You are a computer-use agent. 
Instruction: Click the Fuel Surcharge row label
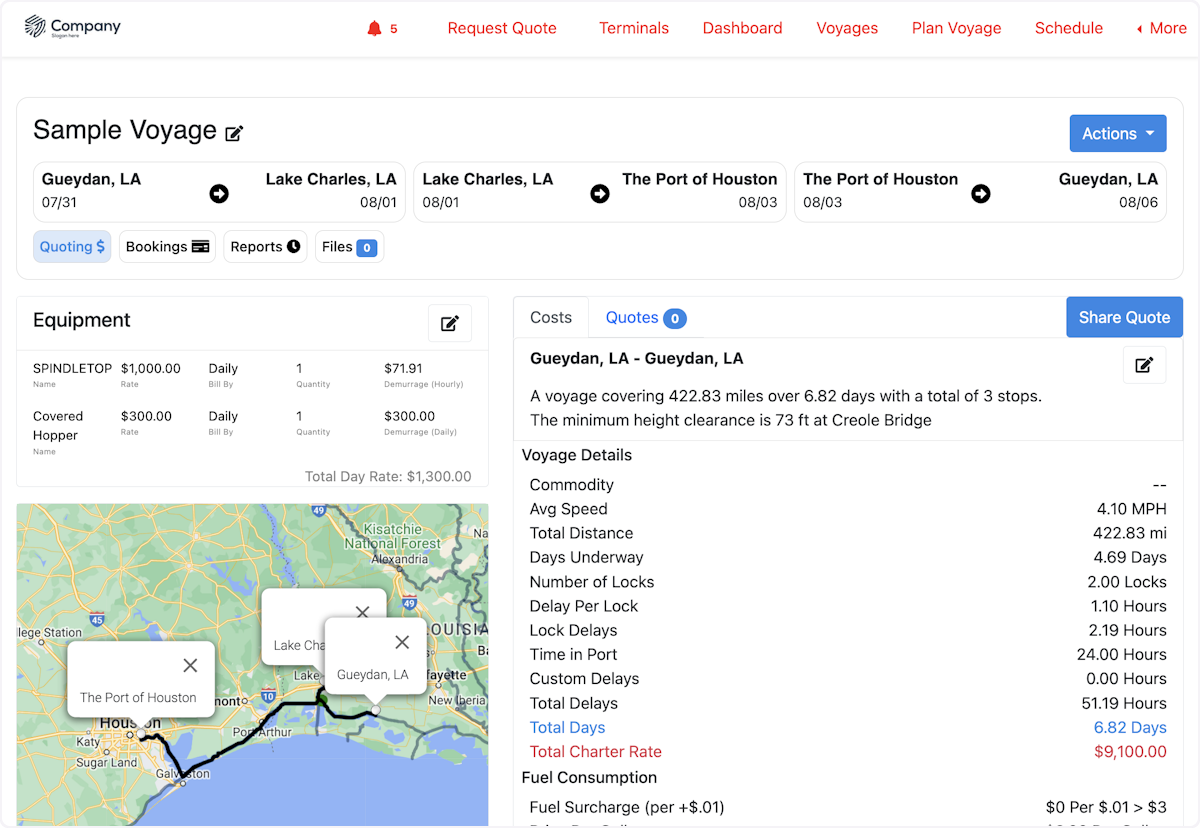click(627, 807)
